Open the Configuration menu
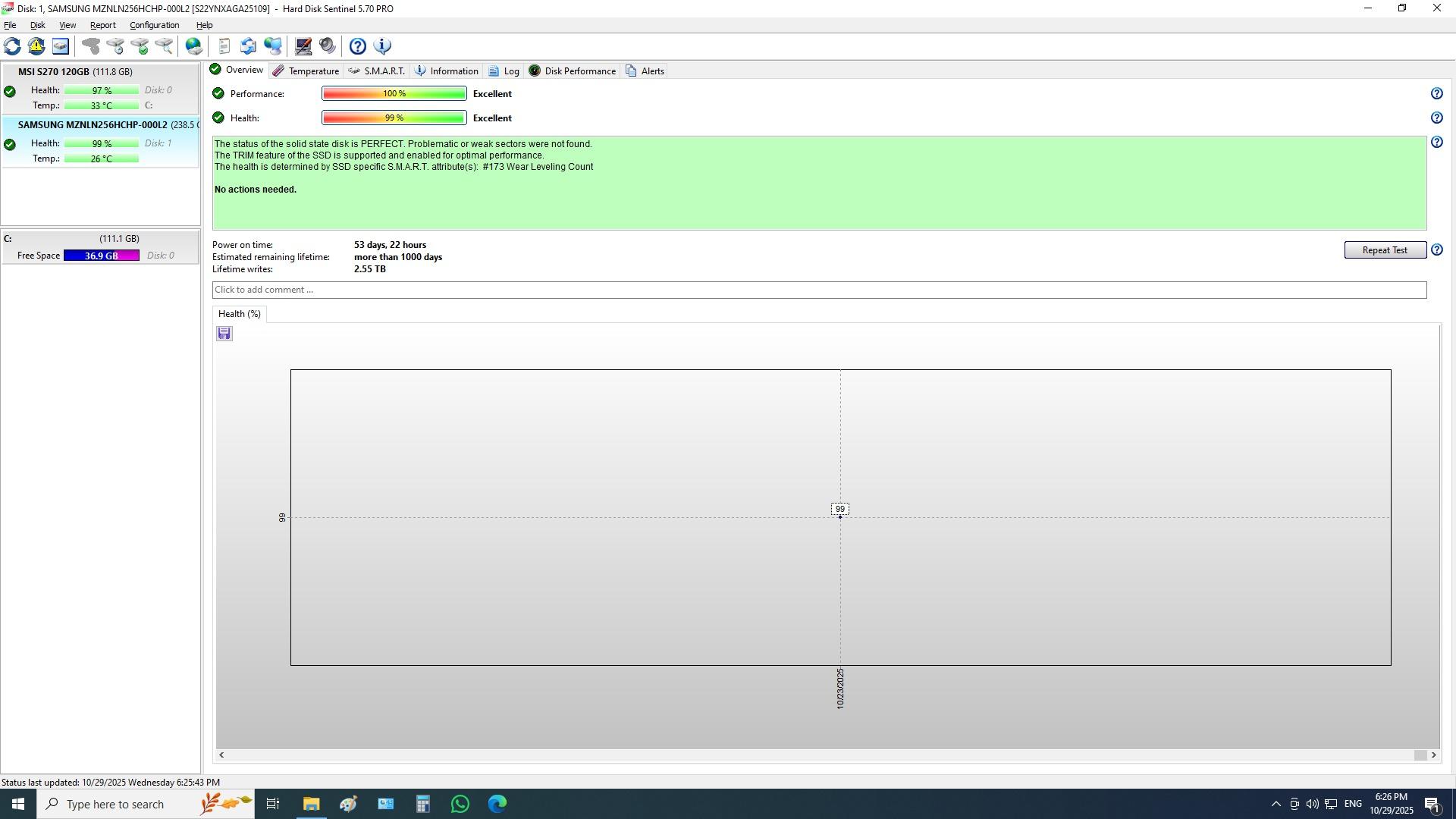This screenshot has width=1456, height=819. [x=154, y=25]
